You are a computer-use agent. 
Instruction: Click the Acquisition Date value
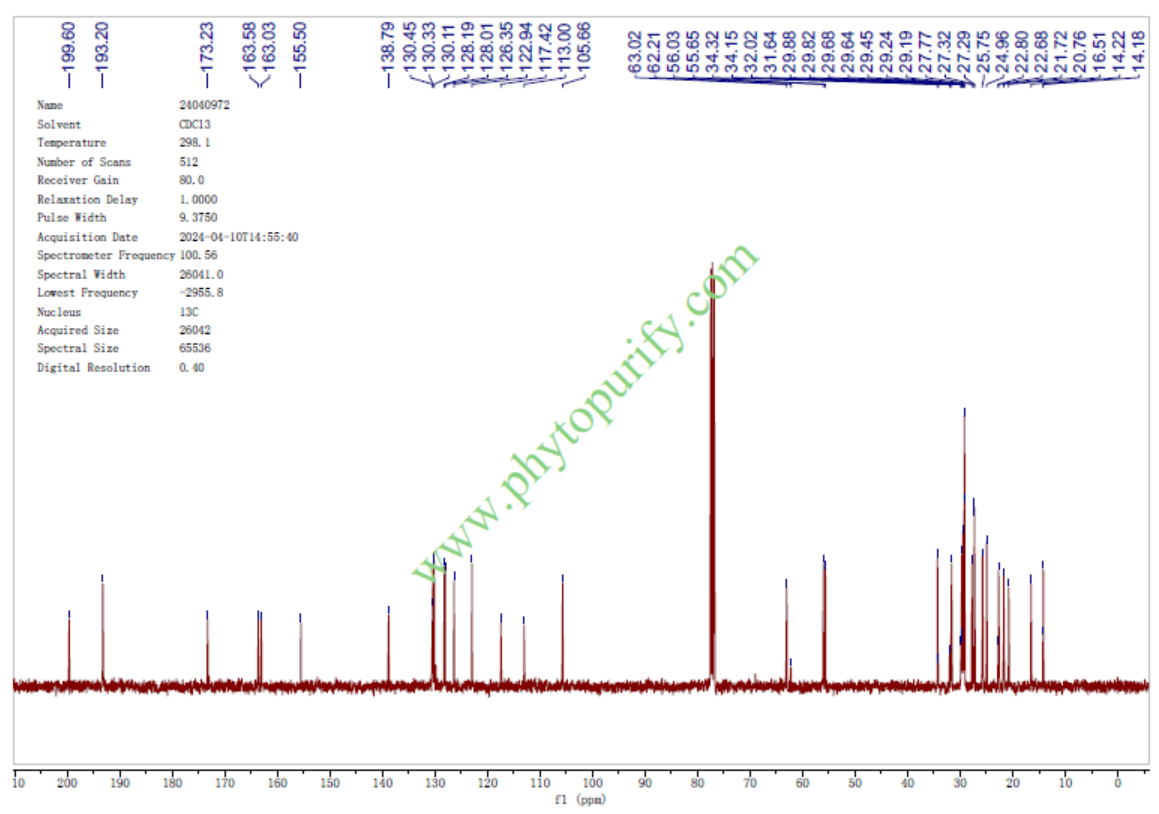[238, 237]
